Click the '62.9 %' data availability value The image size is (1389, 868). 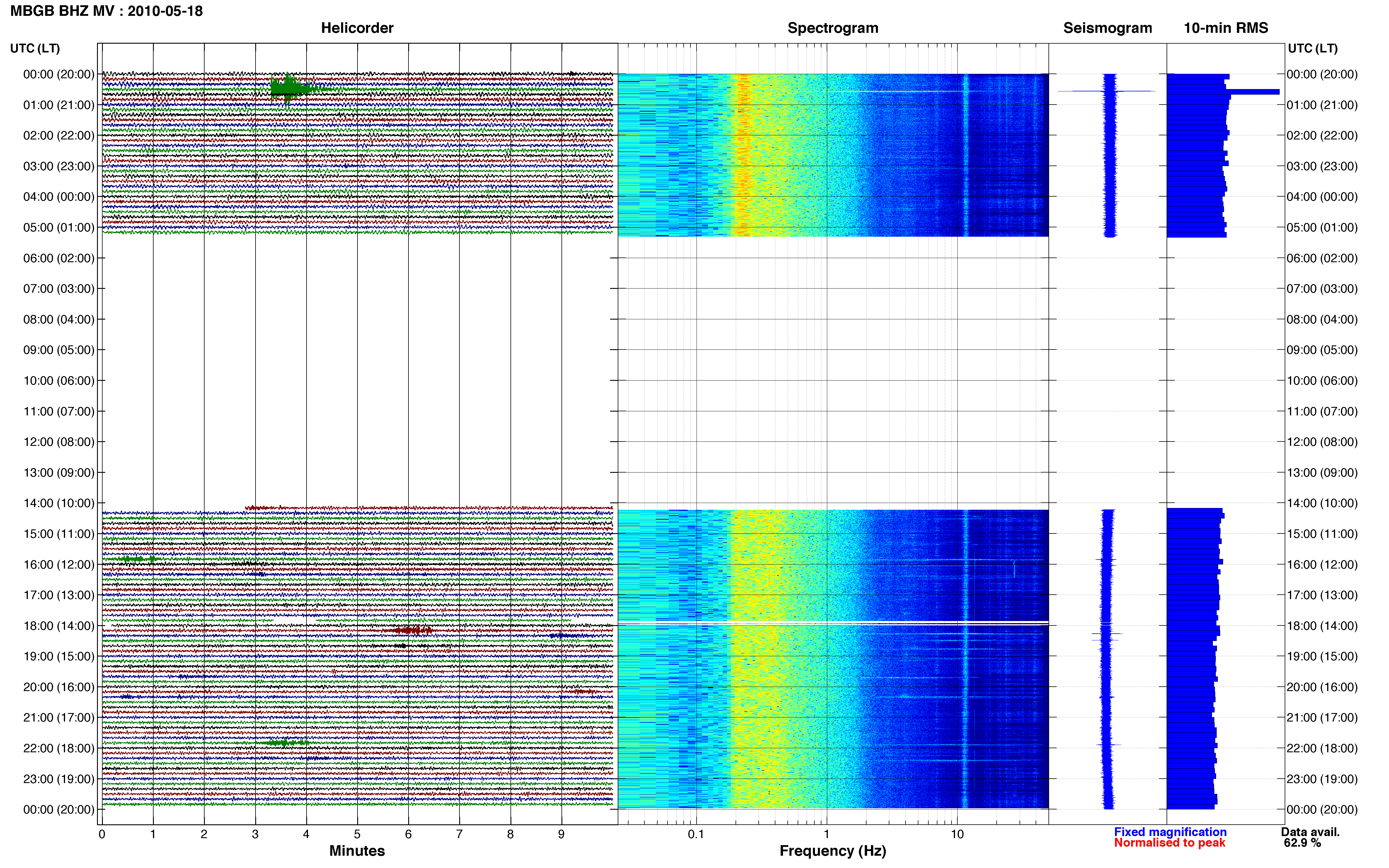click(x=1302, y=843)
